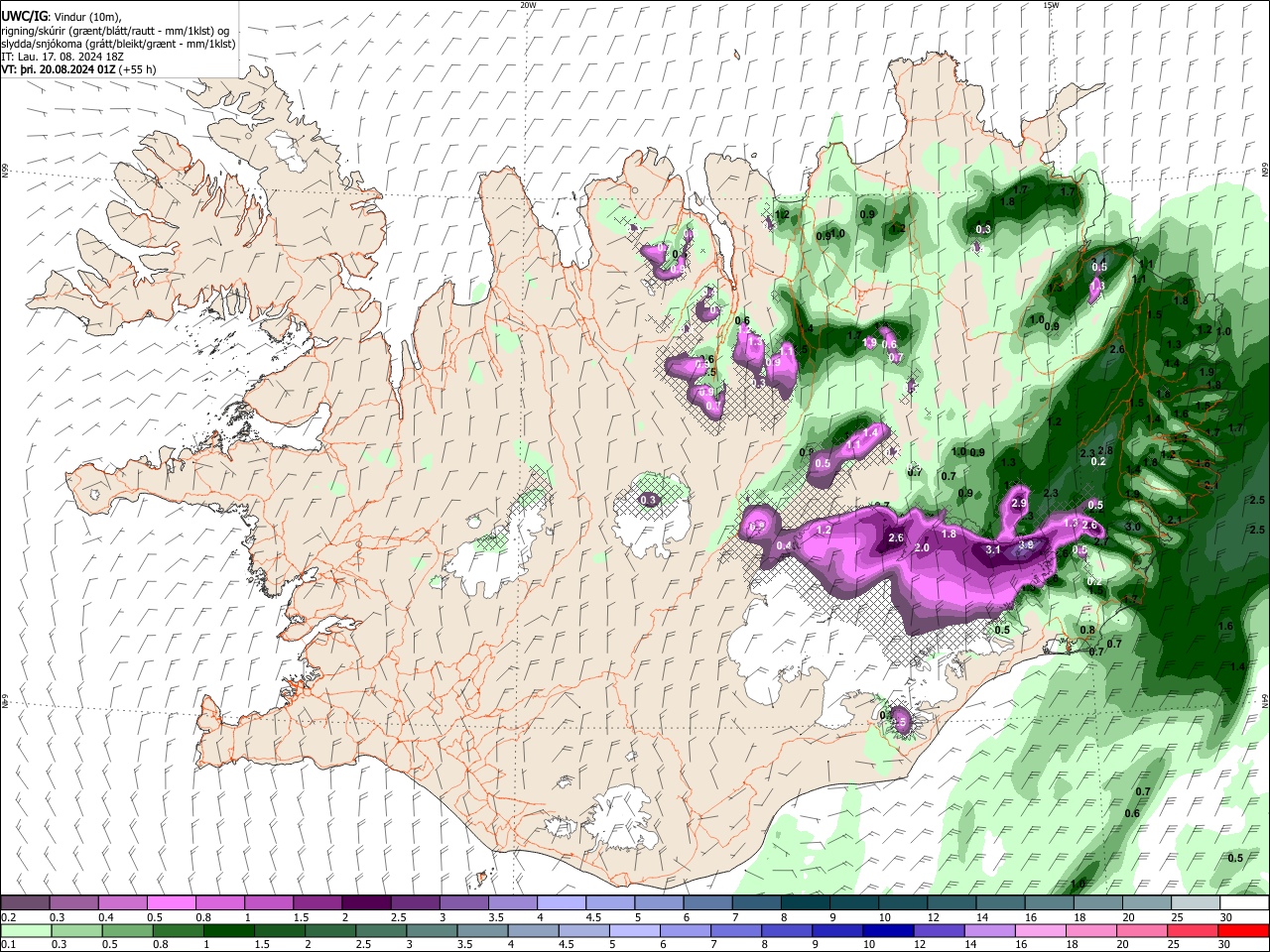Click the 20W longitude label at top
Viewport: 1270px width, 952px height.
coord(528,5)
